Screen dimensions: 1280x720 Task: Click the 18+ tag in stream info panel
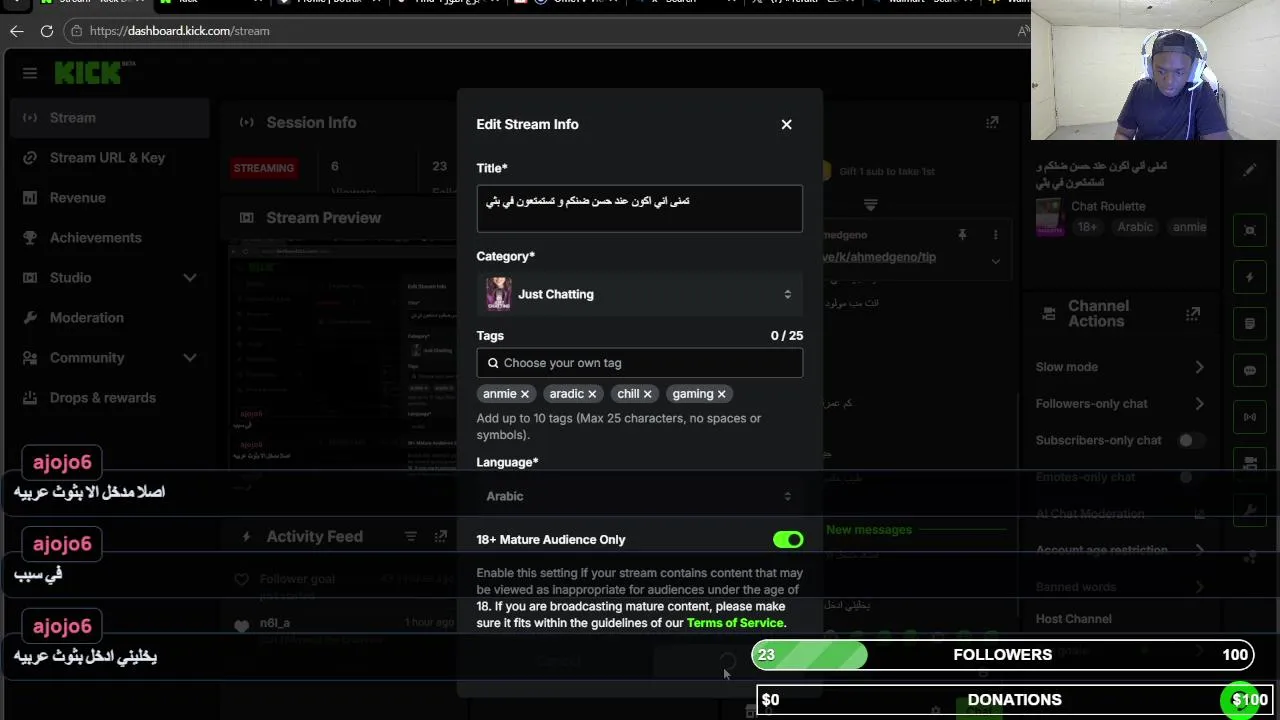pyautogui.click(x=1087, y=227)
